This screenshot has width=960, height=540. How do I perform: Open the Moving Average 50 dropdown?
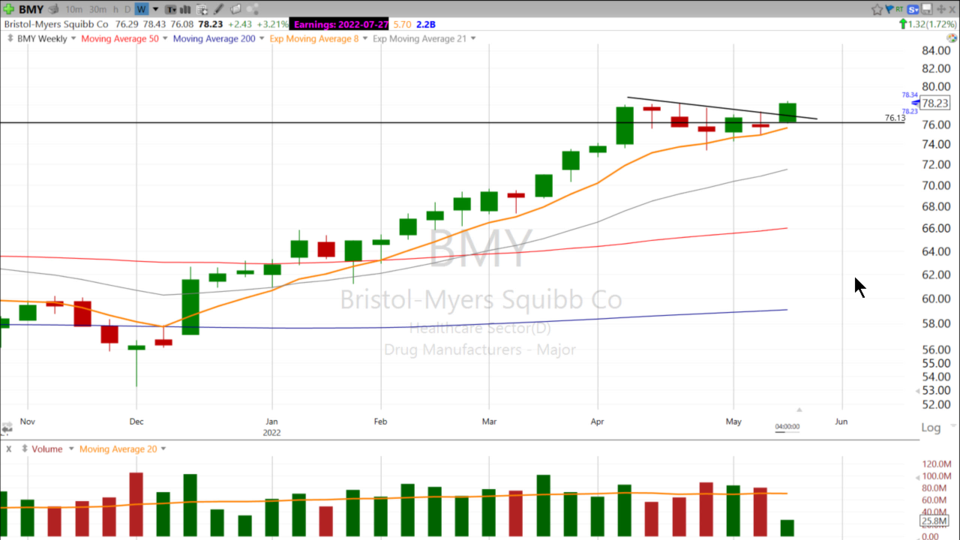(165, 39)
